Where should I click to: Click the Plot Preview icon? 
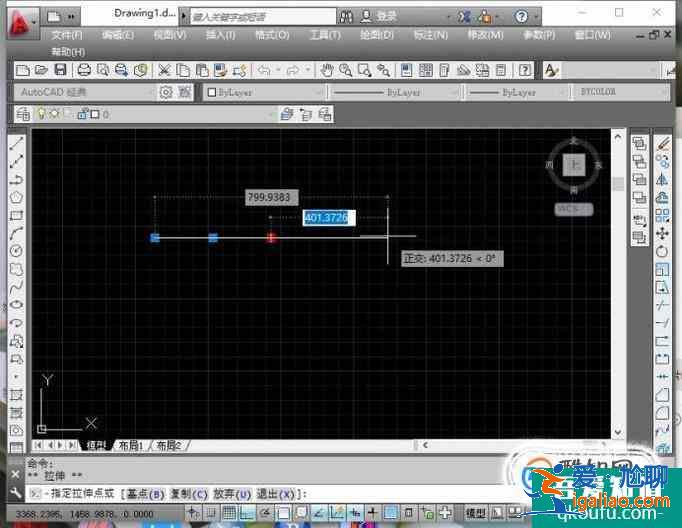coord(103,70)
